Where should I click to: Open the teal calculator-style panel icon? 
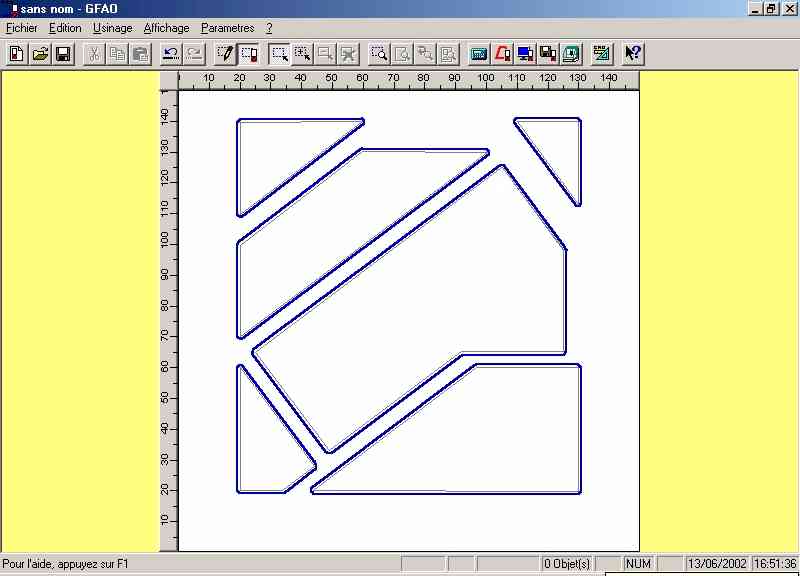pyautogui.click(x=479, y=54)
